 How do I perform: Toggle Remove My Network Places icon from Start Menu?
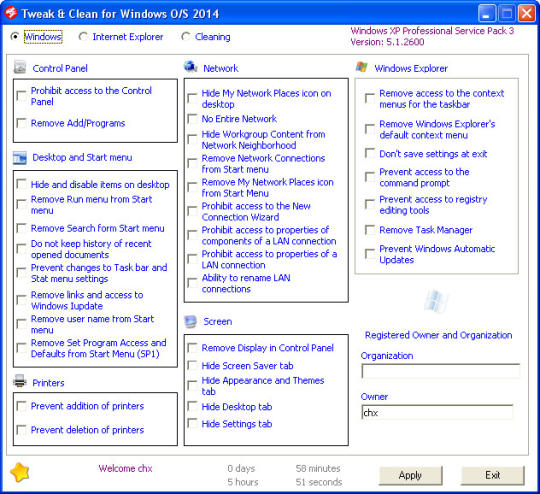pyautogui.click(x=192, y=187)
